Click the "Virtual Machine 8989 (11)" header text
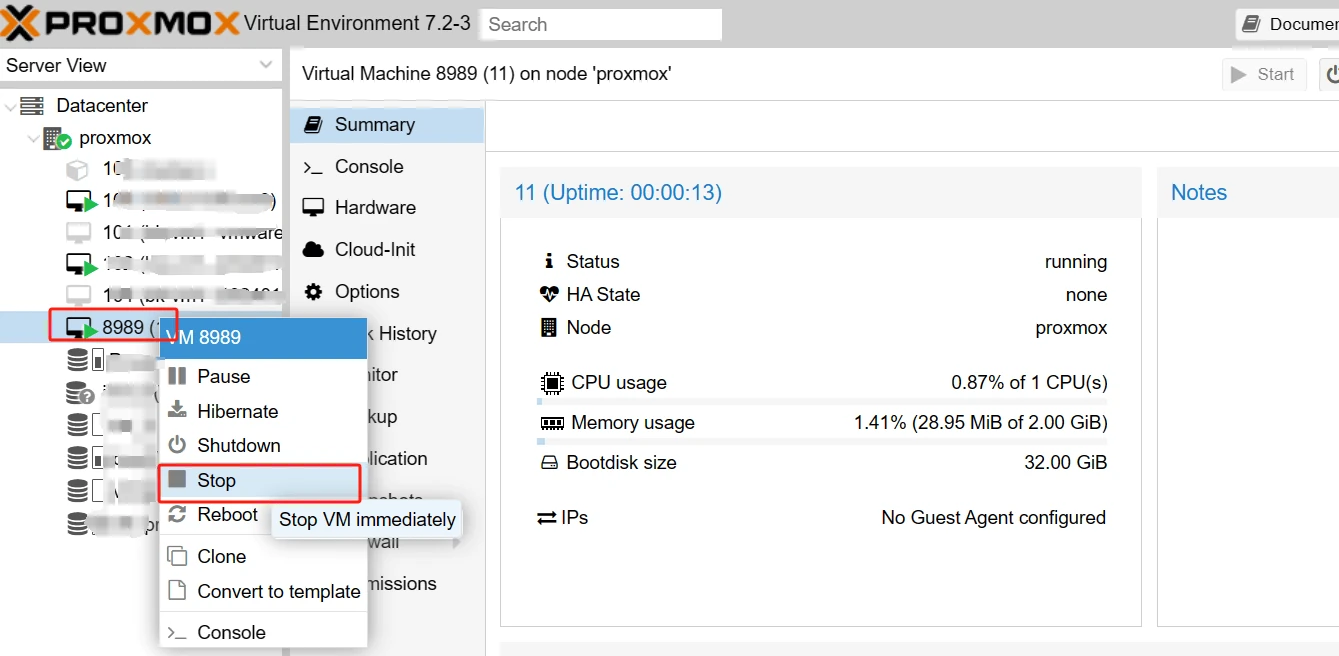The image size is (1339, 656). [x=408, y=74]
